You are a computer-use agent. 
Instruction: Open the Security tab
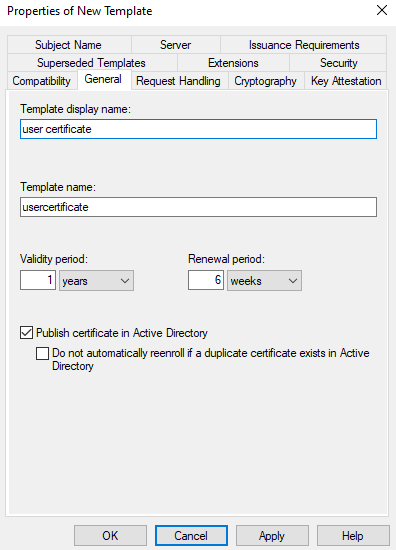338,63
